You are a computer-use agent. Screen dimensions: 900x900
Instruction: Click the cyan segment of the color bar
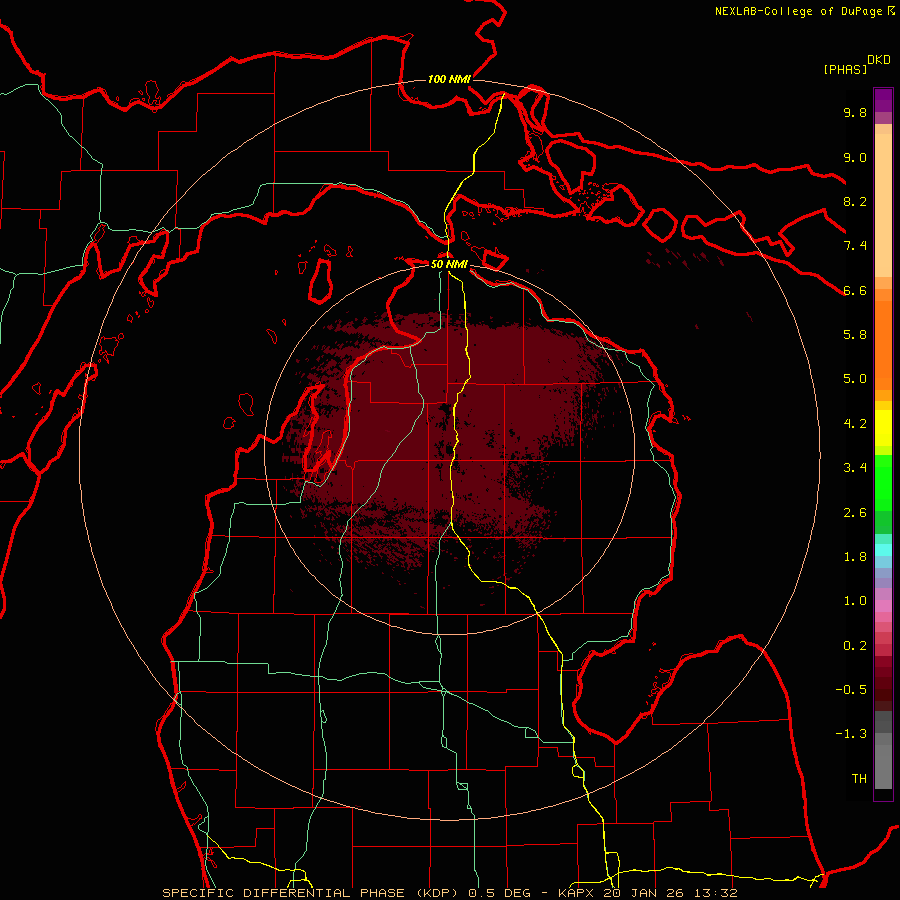pos(883,550)
